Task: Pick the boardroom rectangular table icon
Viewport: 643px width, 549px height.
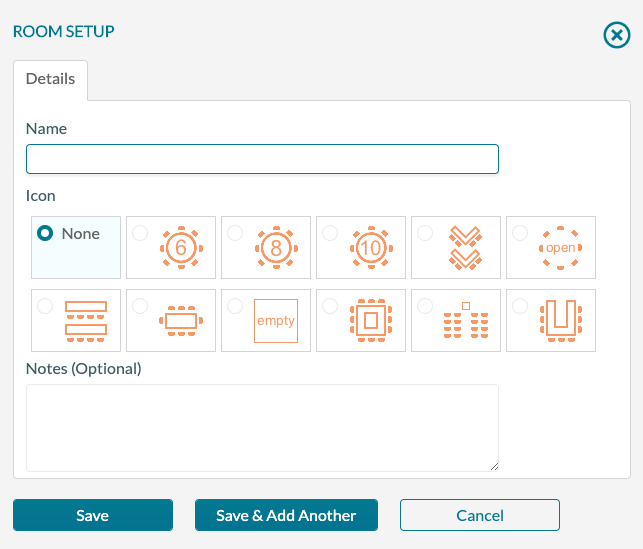Action: (x=181, y=320)
